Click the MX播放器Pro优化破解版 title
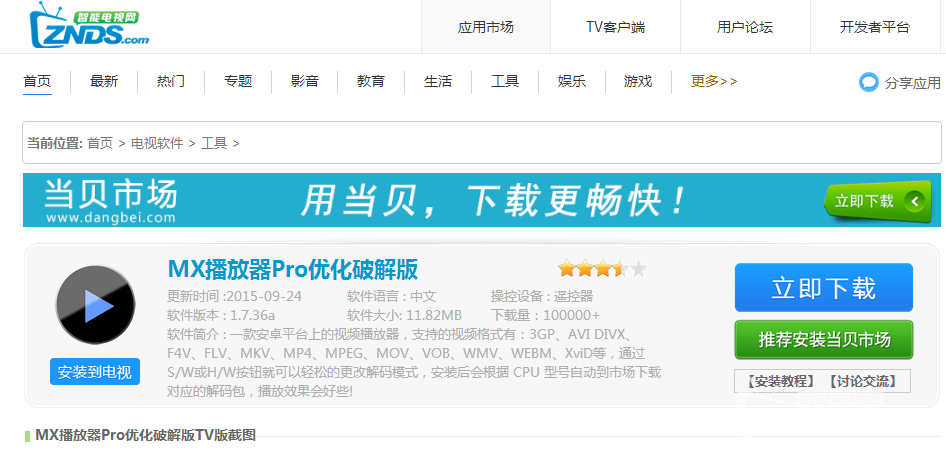 (293, 270)
